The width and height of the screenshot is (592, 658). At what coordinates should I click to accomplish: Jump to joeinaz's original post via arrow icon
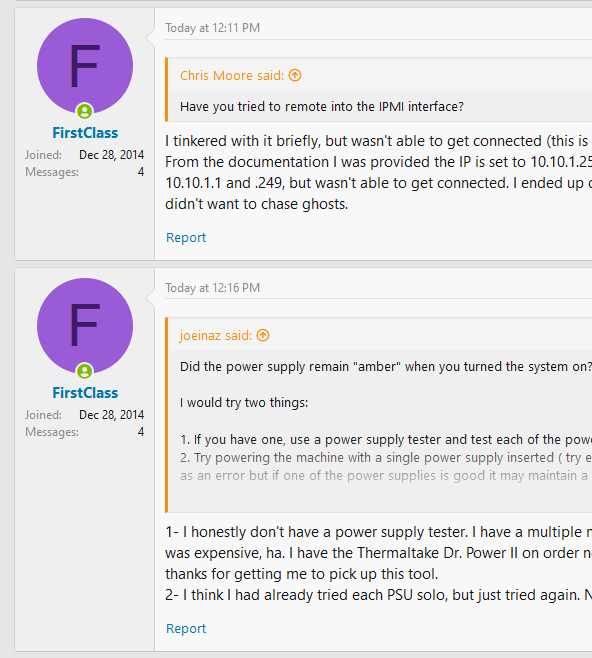pyautogui.click(x=263, y=335)
